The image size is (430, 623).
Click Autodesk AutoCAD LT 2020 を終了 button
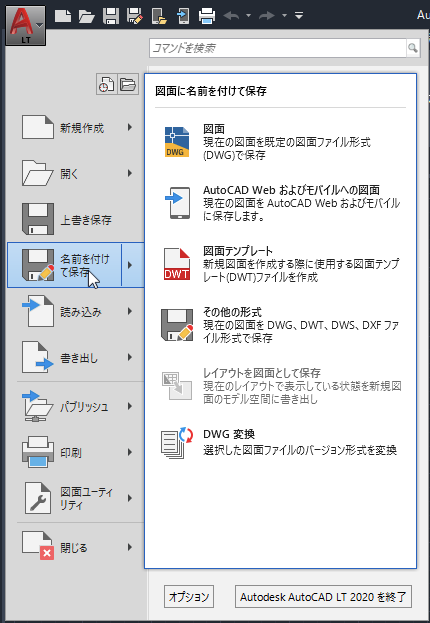(323, 596)
